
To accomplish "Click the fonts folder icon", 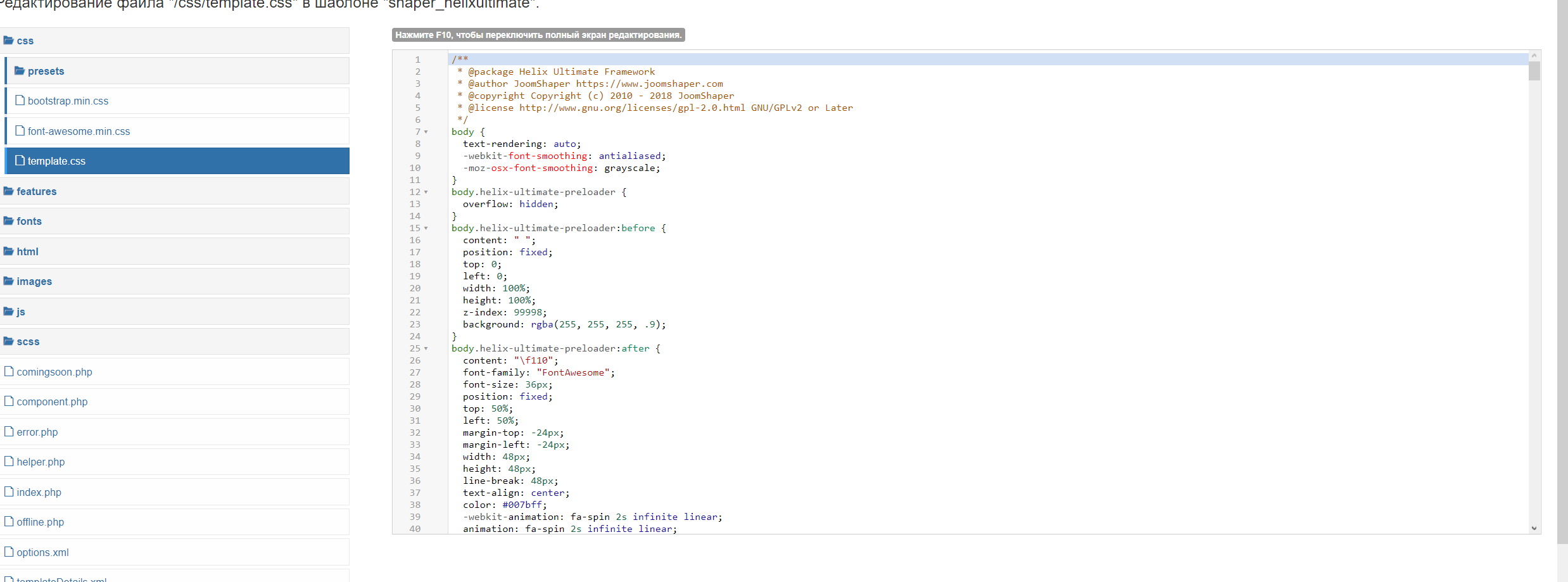I will pos(8,221).
